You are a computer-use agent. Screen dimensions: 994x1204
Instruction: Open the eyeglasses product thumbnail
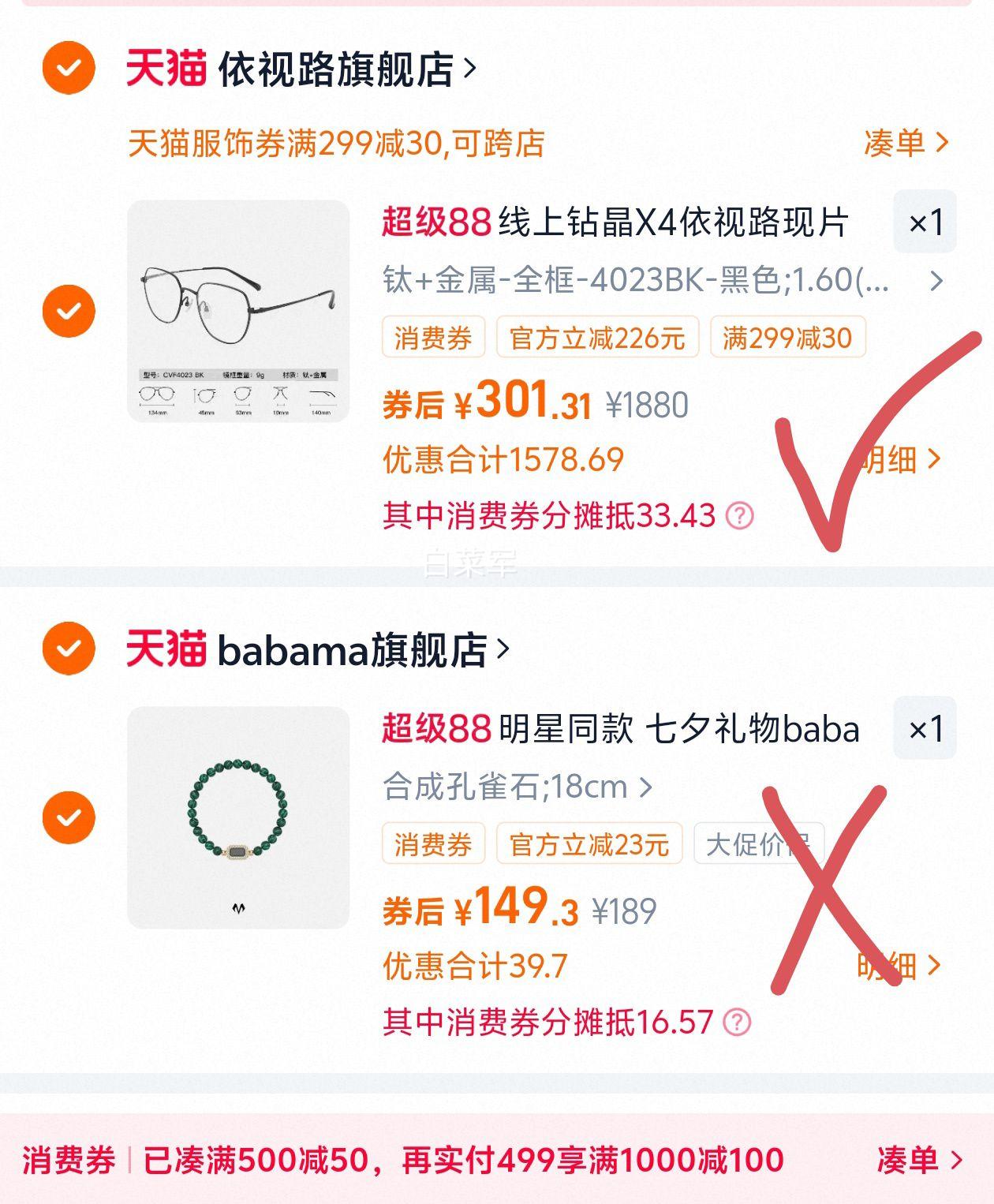238,311
